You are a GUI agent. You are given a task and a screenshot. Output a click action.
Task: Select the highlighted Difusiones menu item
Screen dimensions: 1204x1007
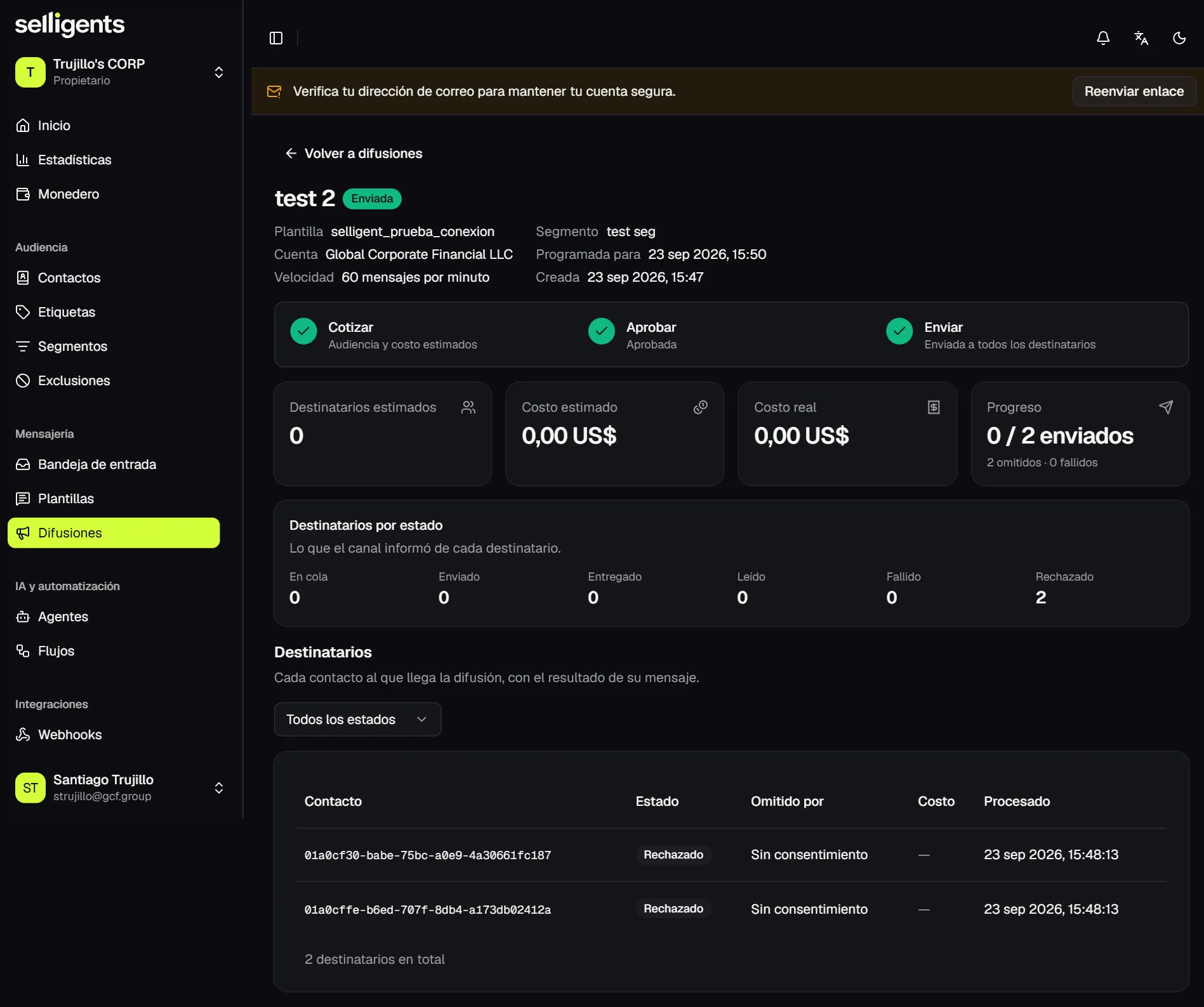114,533
